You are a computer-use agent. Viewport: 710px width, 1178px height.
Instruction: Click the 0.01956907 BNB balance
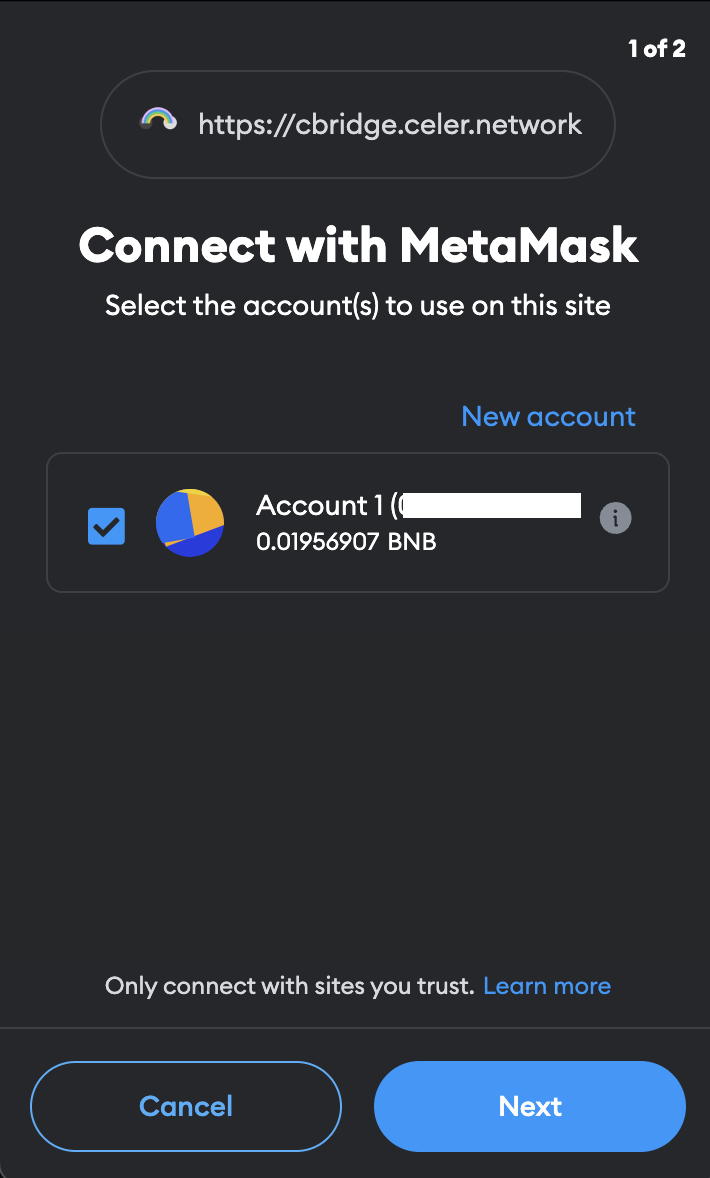point(346,542)
